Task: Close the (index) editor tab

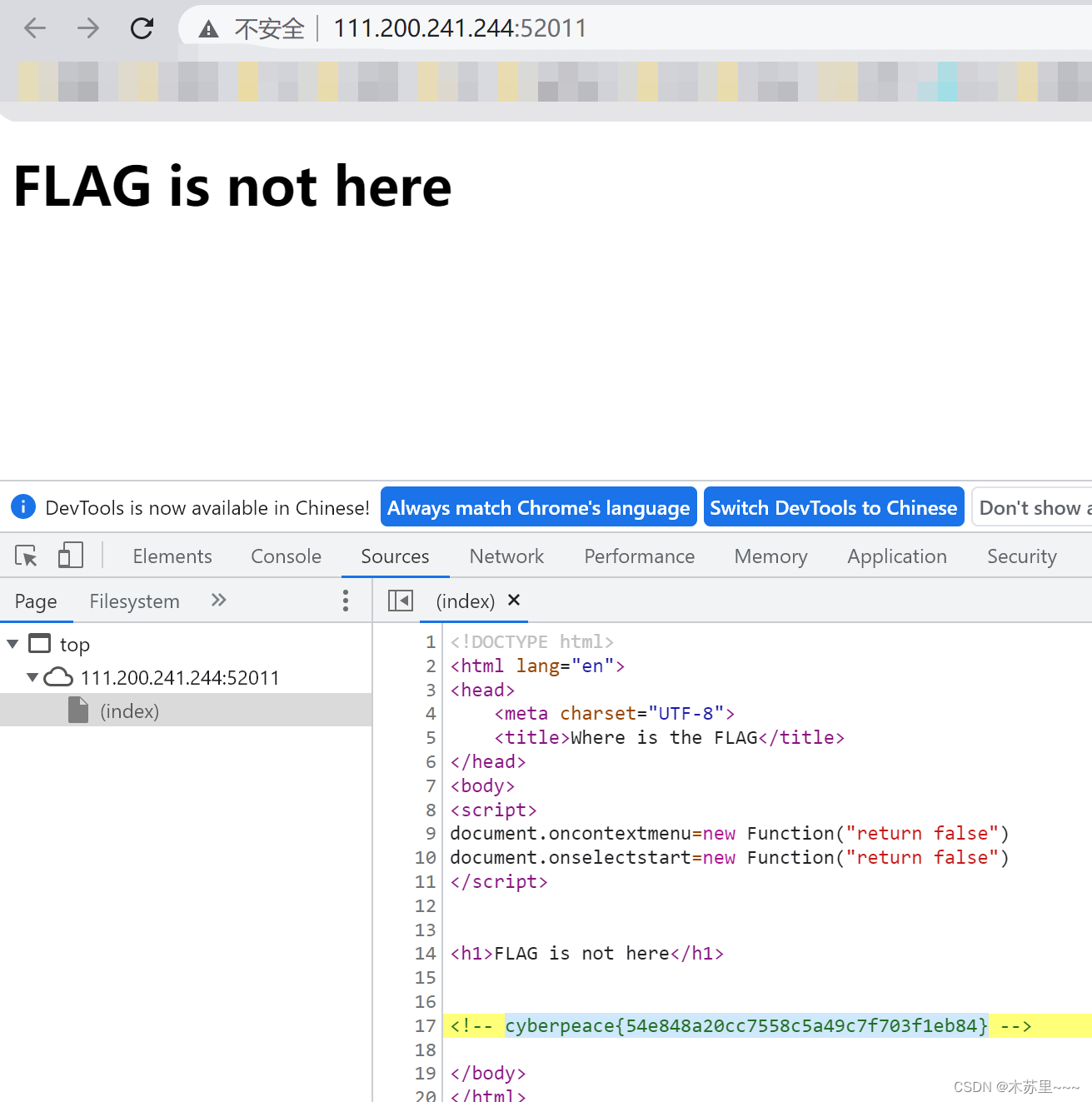Action: [x=514, y=600]
